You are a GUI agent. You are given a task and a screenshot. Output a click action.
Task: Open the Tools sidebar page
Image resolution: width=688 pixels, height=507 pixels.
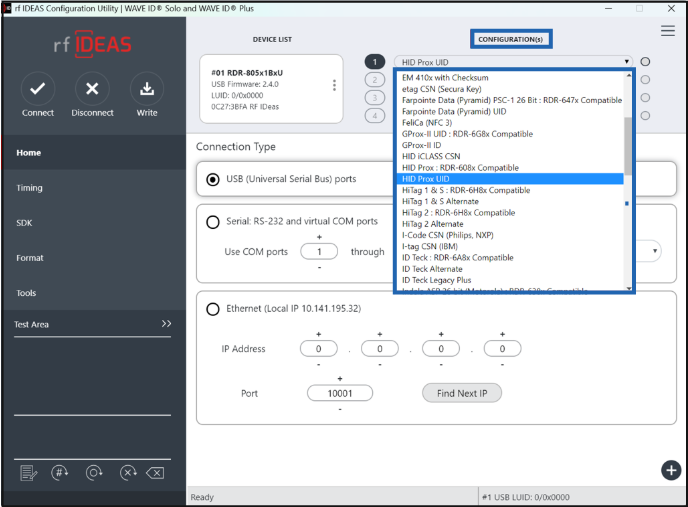(x=94, y=293)
